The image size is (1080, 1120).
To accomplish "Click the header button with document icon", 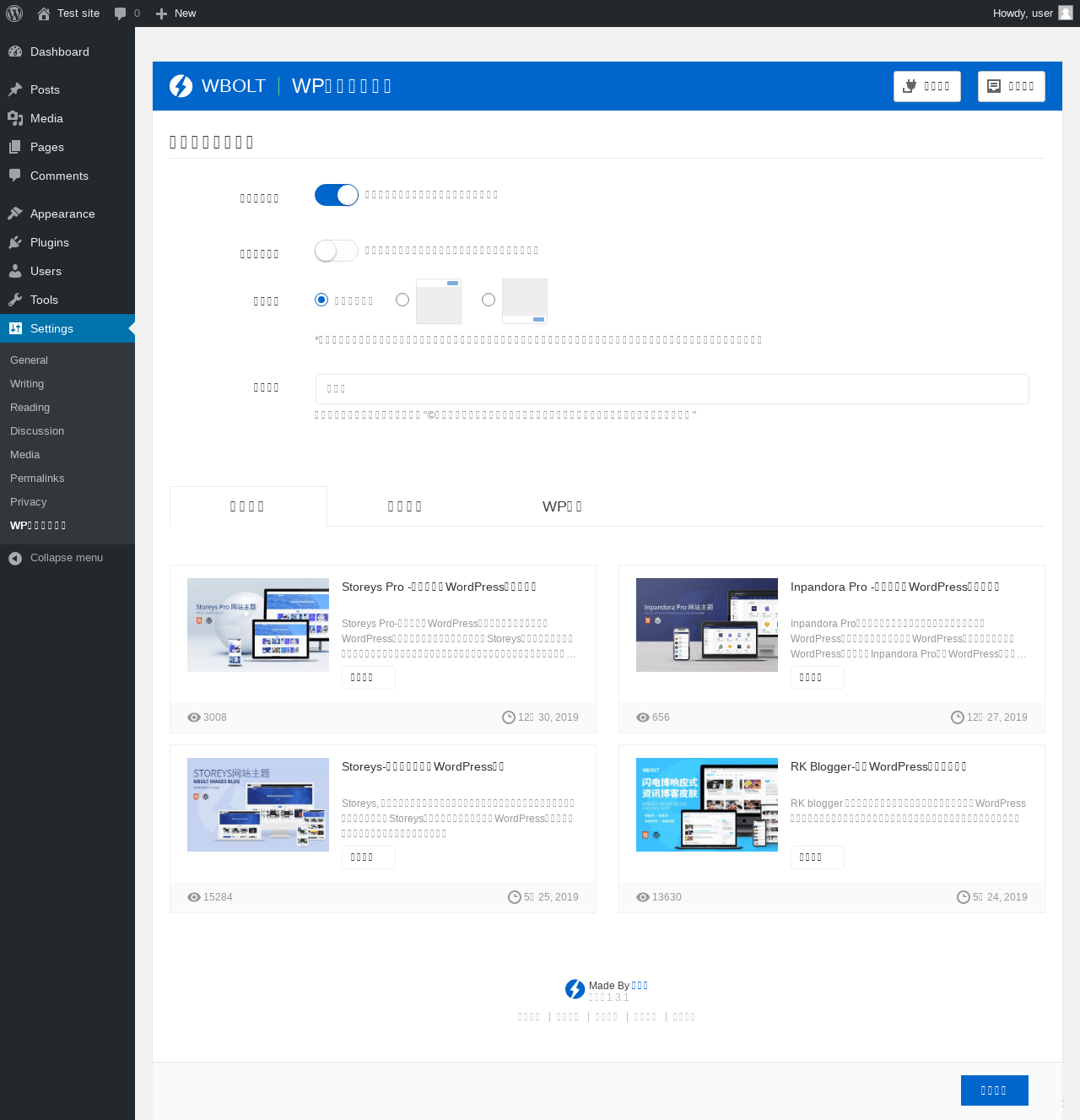I will pyautogui.click(x=1012, y=86).
